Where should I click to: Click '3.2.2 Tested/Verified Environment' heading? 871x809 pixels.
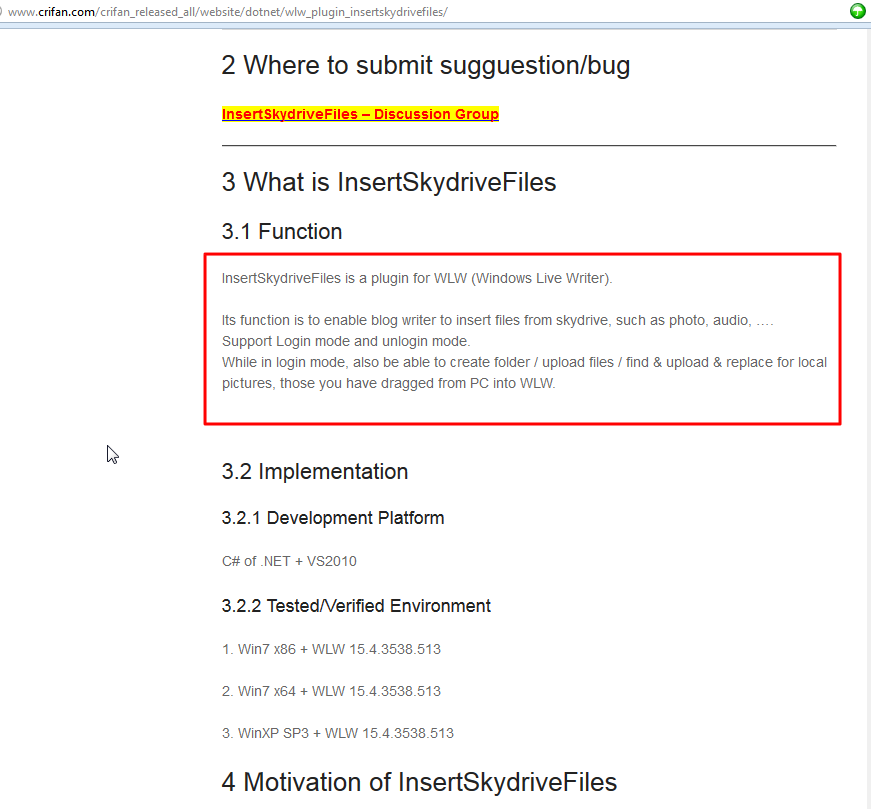356,606
